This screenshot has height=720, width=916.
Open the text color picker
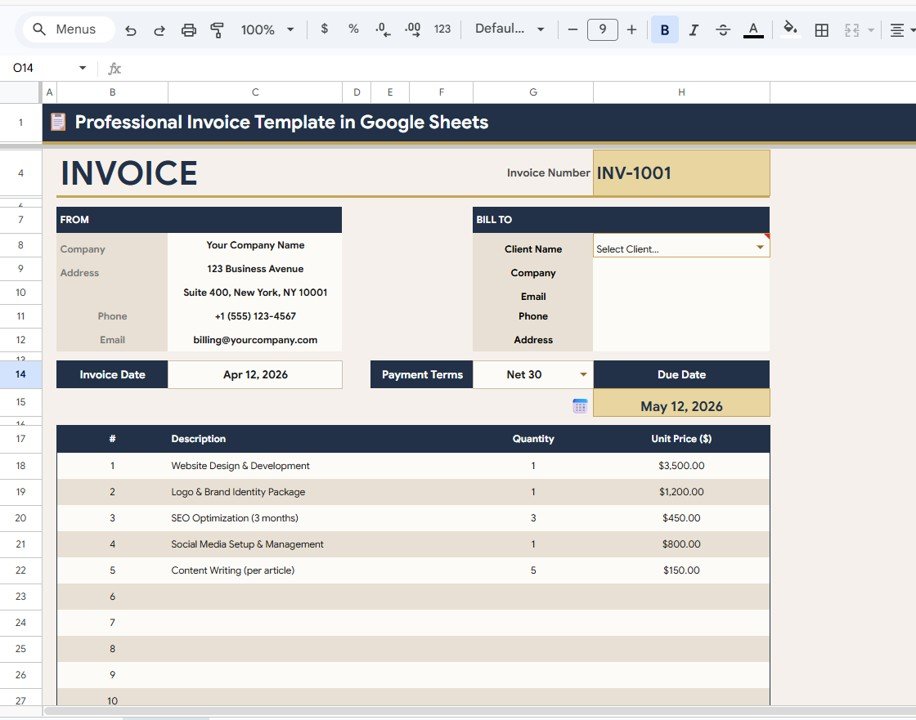coord(753,29)
